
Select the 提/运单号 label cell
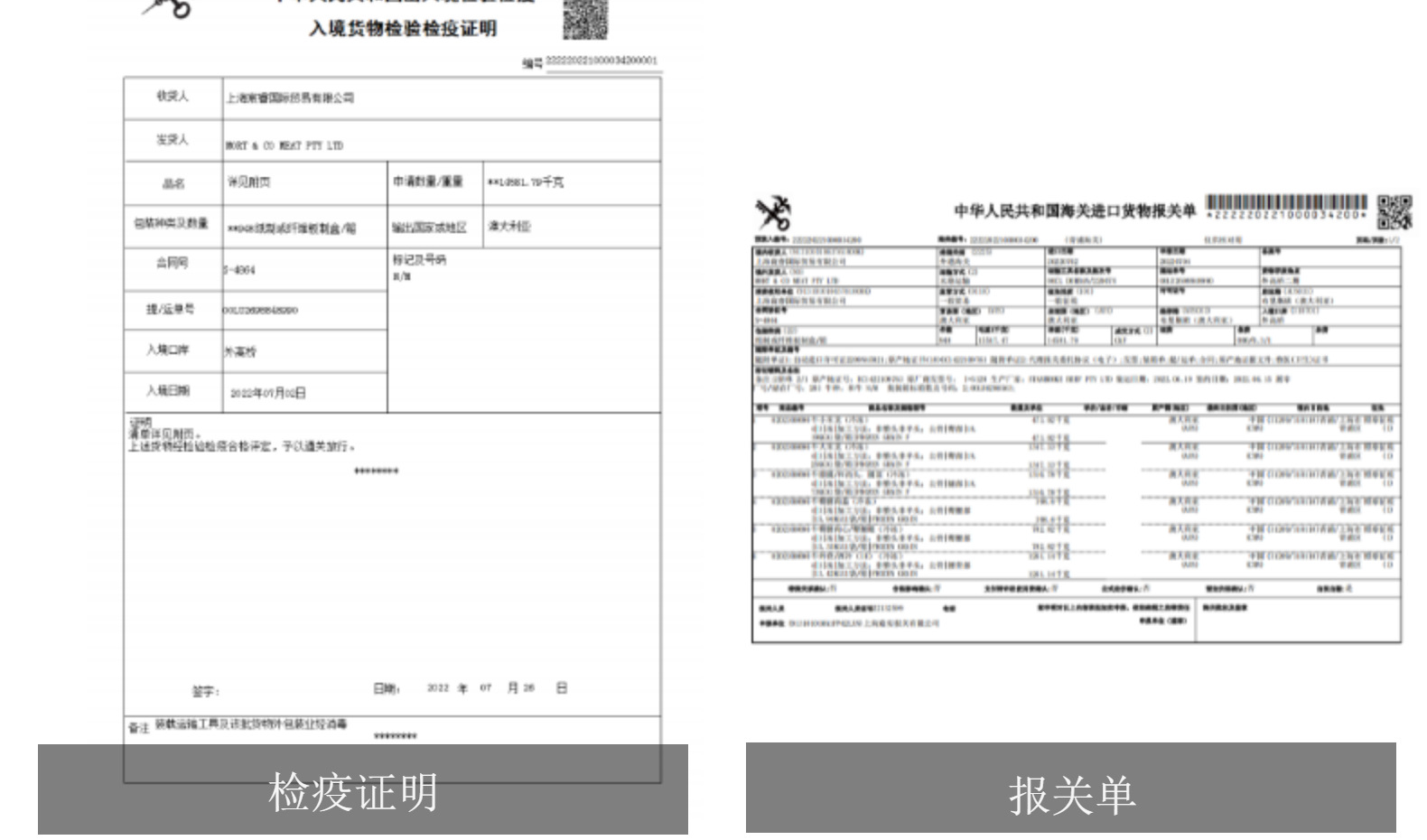pyautogui.click(x=173, y=310)
